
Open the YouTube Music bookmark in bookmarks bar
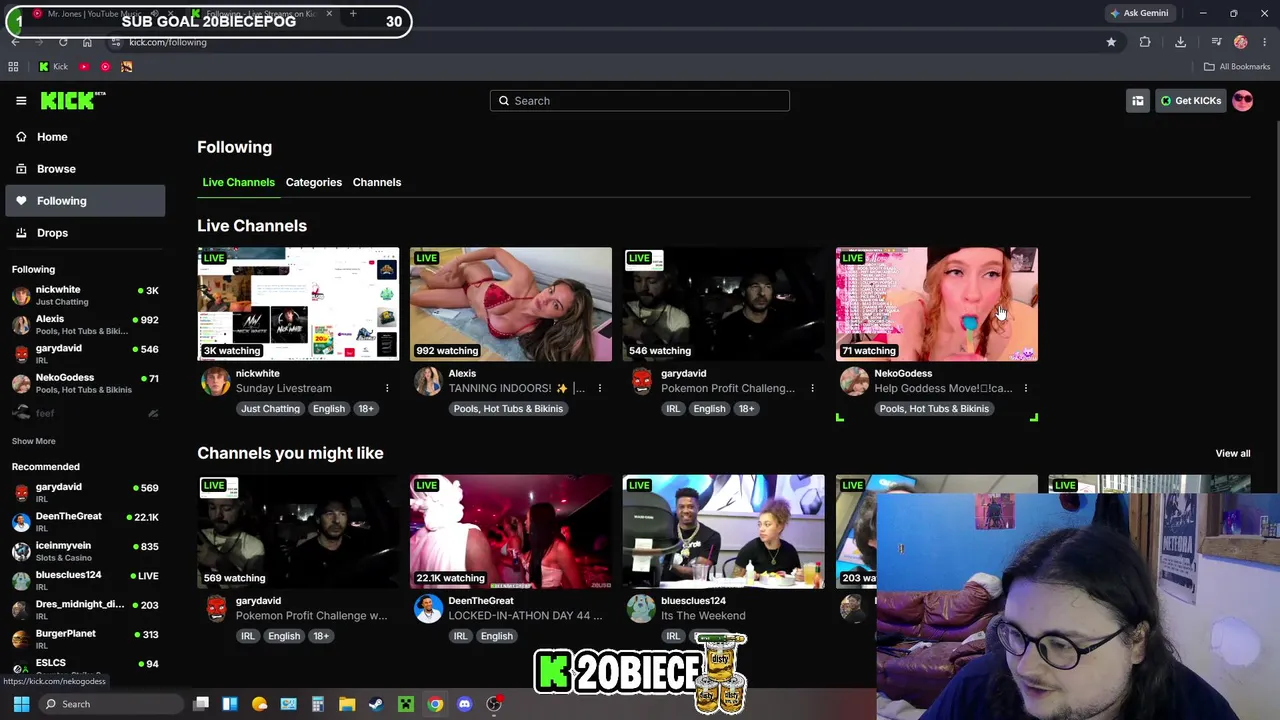pyautogui.click(x=105, y=67)
